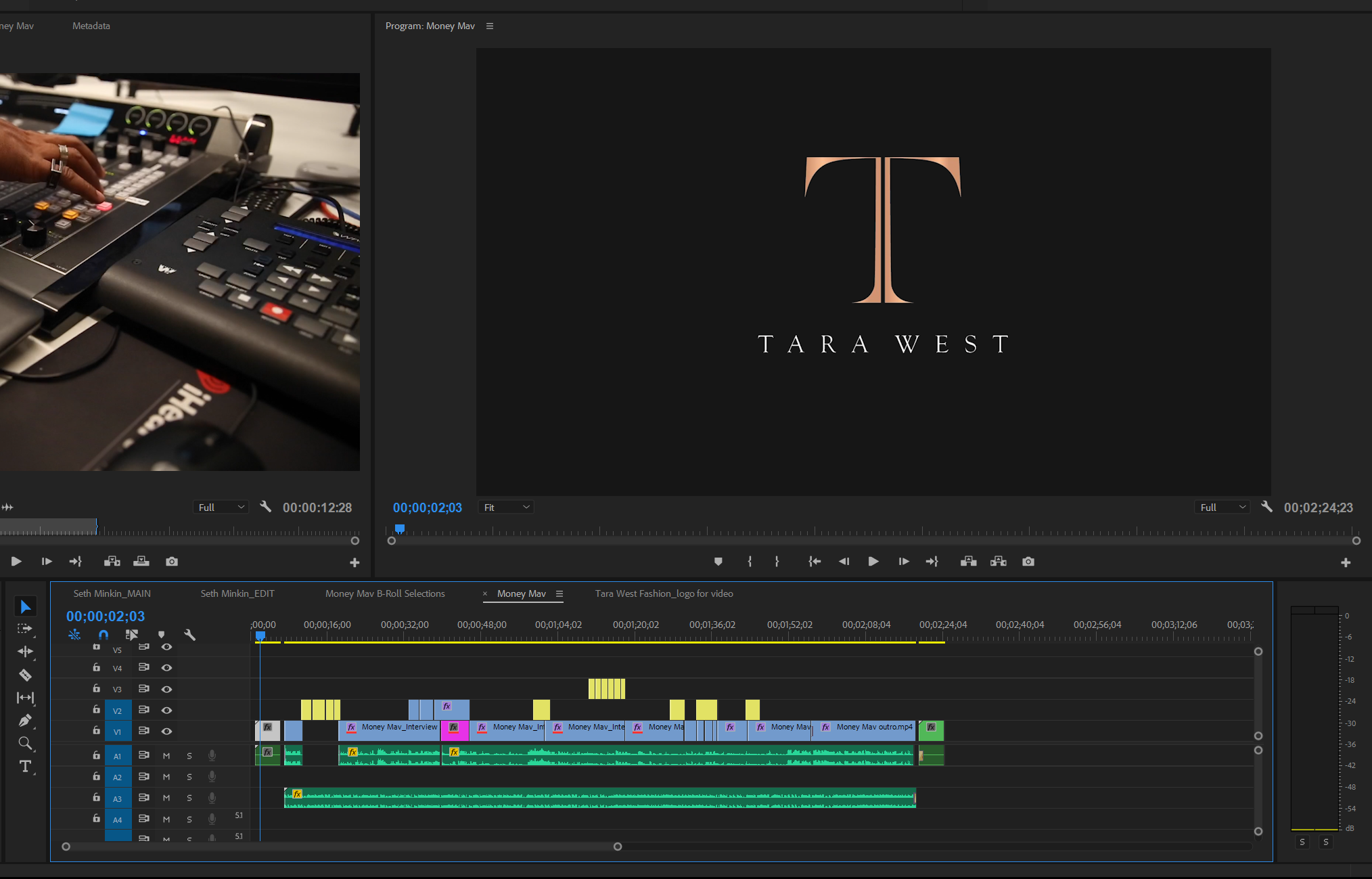
Task: Open Program monitor Fit zoom dropdown
Action: pos(506,507)
